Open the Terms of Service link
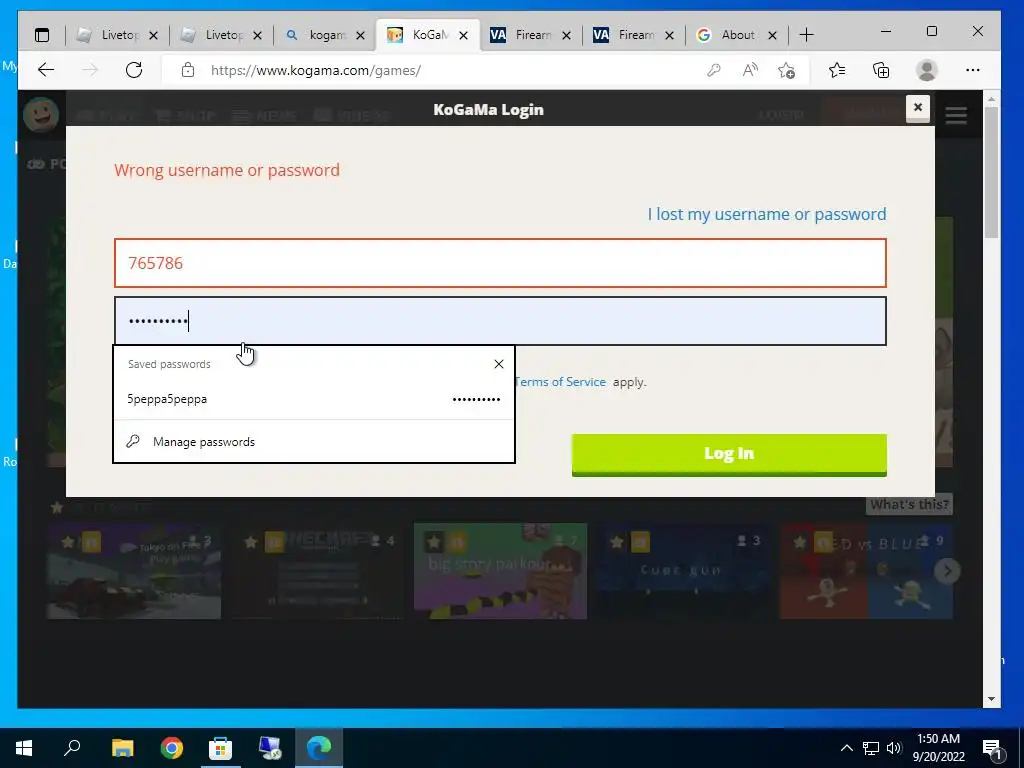Image resolution: width=1024 pixels, height=768 pixels. pos(560,382)
